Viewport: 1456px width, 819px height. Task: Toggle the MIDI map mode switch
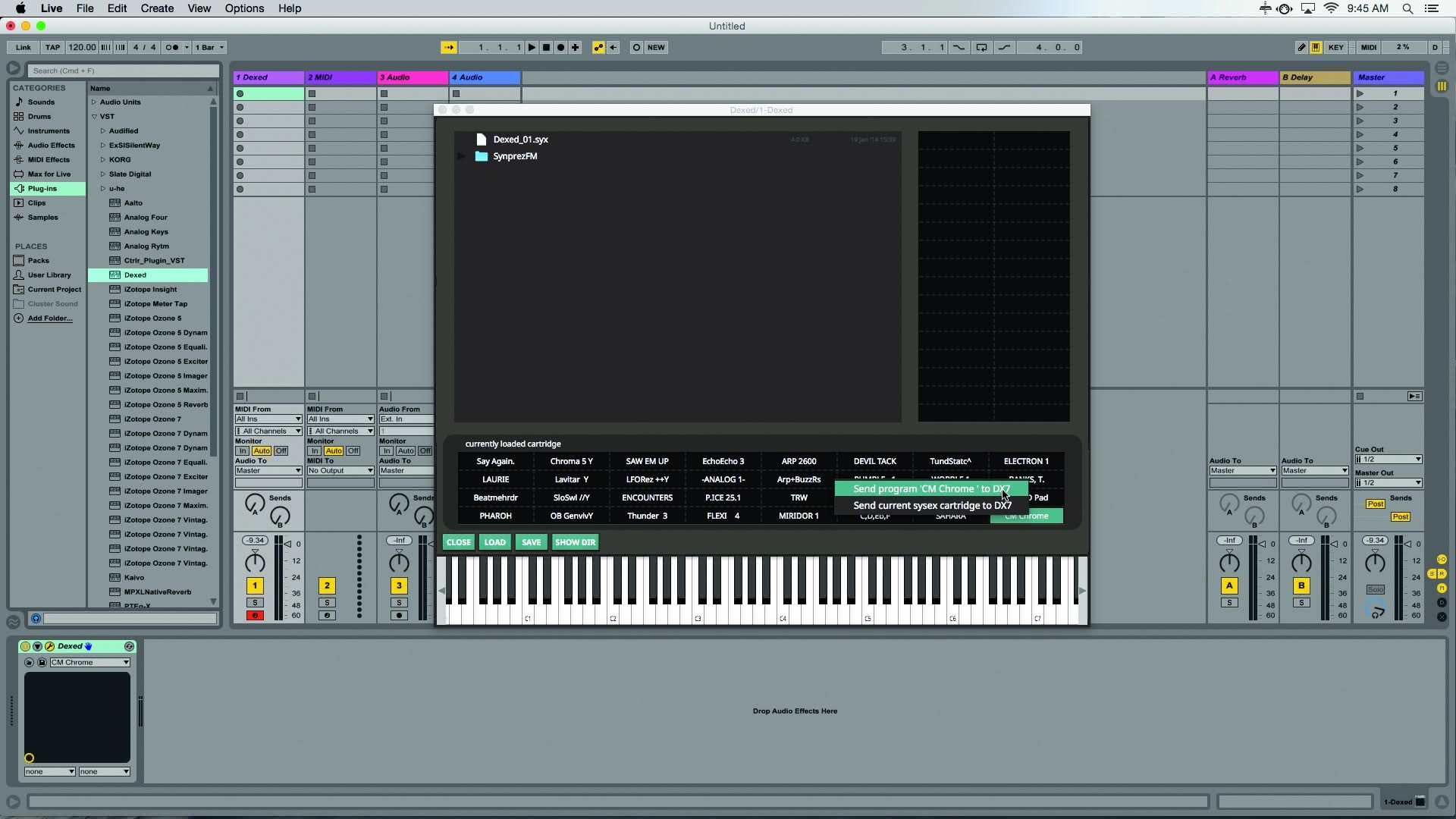point(1369,47)
